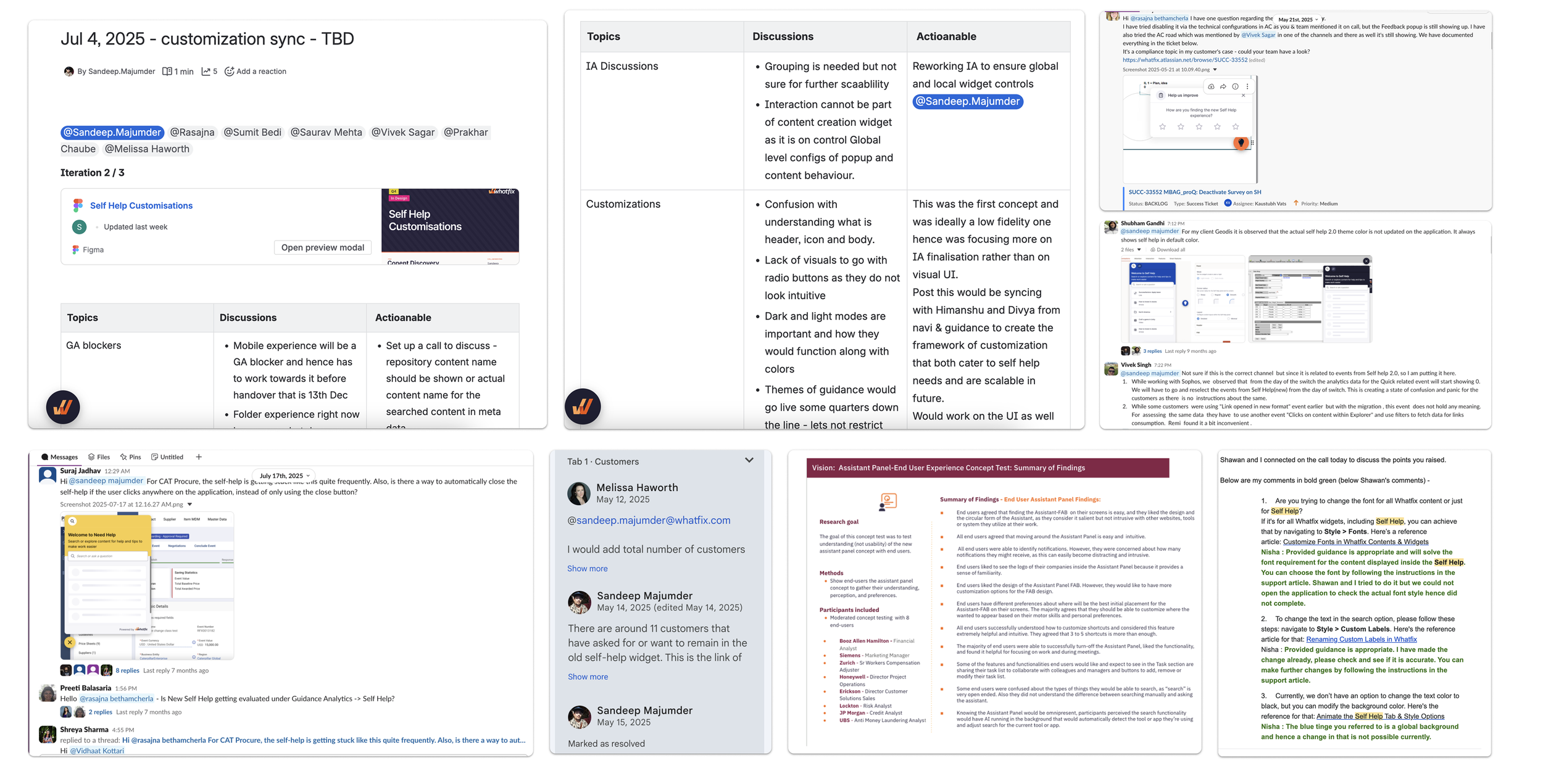
Task: Click the first star in feedback rating
Action: (x=1162, y=127)
